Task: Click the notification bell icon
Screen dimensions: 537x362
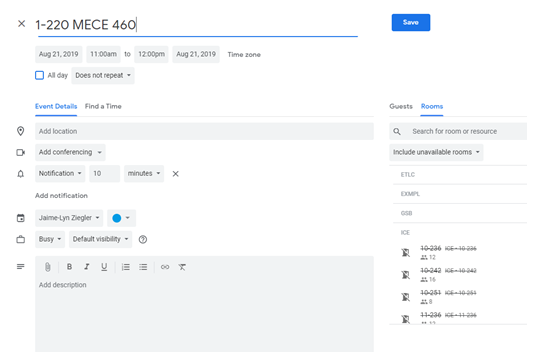Action: [x=21, y=174]
